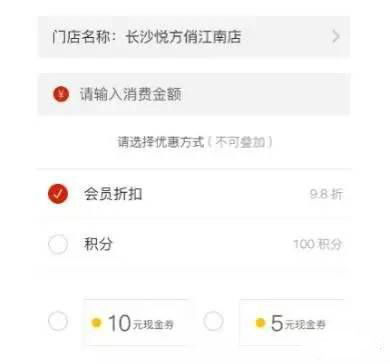Click the 门店名称 field label
390x364 pixels.
pyautogui.click(x=81, y=37)
